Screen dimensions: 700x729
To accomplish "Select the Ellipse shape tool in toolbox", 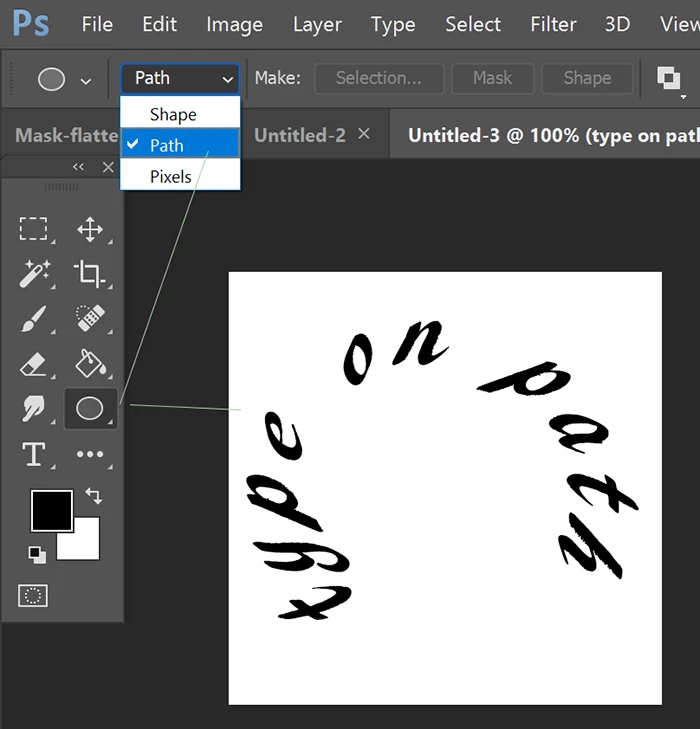I will [x=90, y=408].
